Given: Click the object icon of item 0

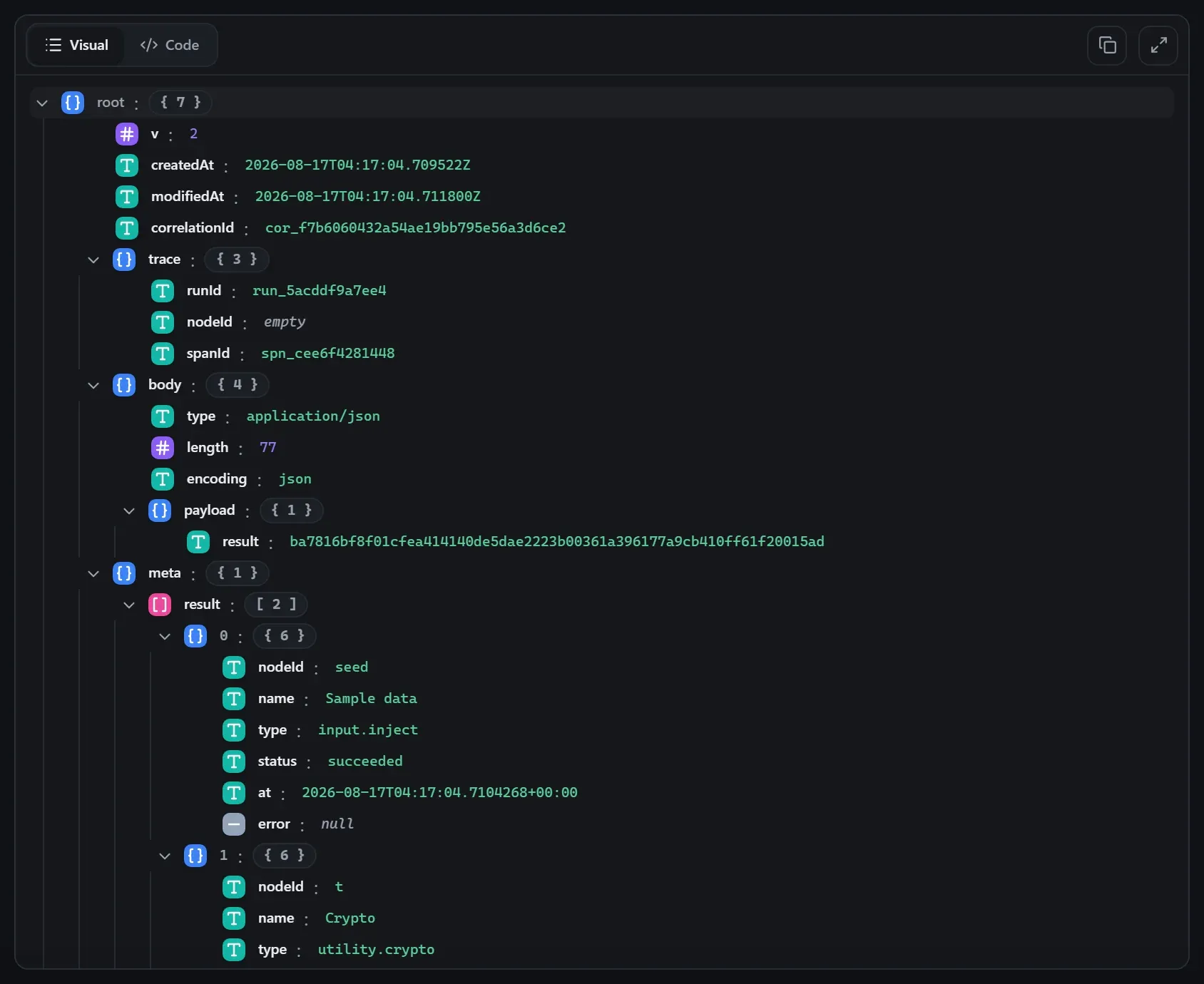Looking at the screenshot, I should coord(195,636).
